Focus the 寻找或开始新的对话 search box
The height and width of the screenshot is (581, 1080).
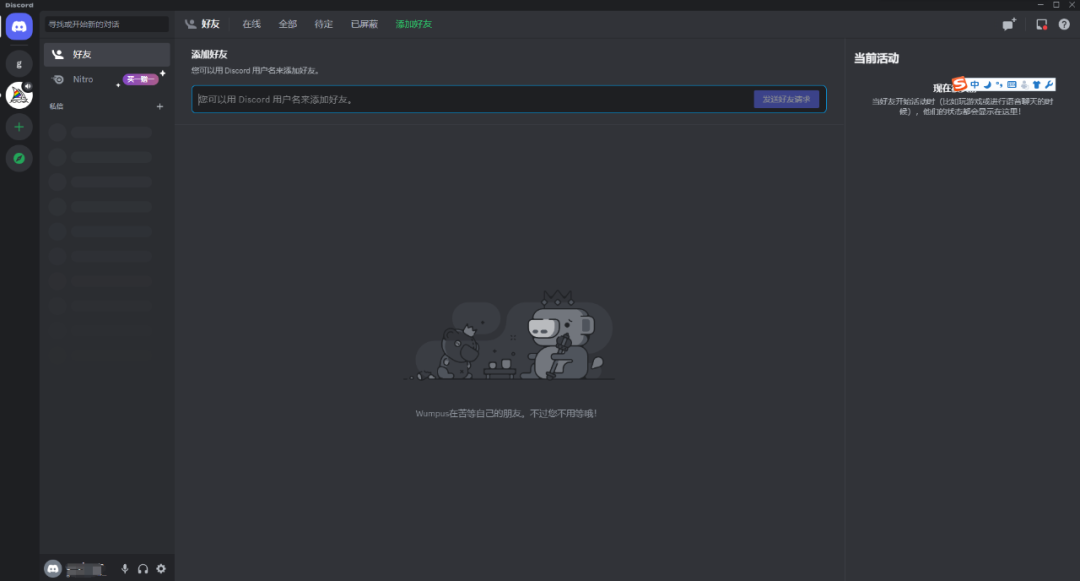pos(107,24)
